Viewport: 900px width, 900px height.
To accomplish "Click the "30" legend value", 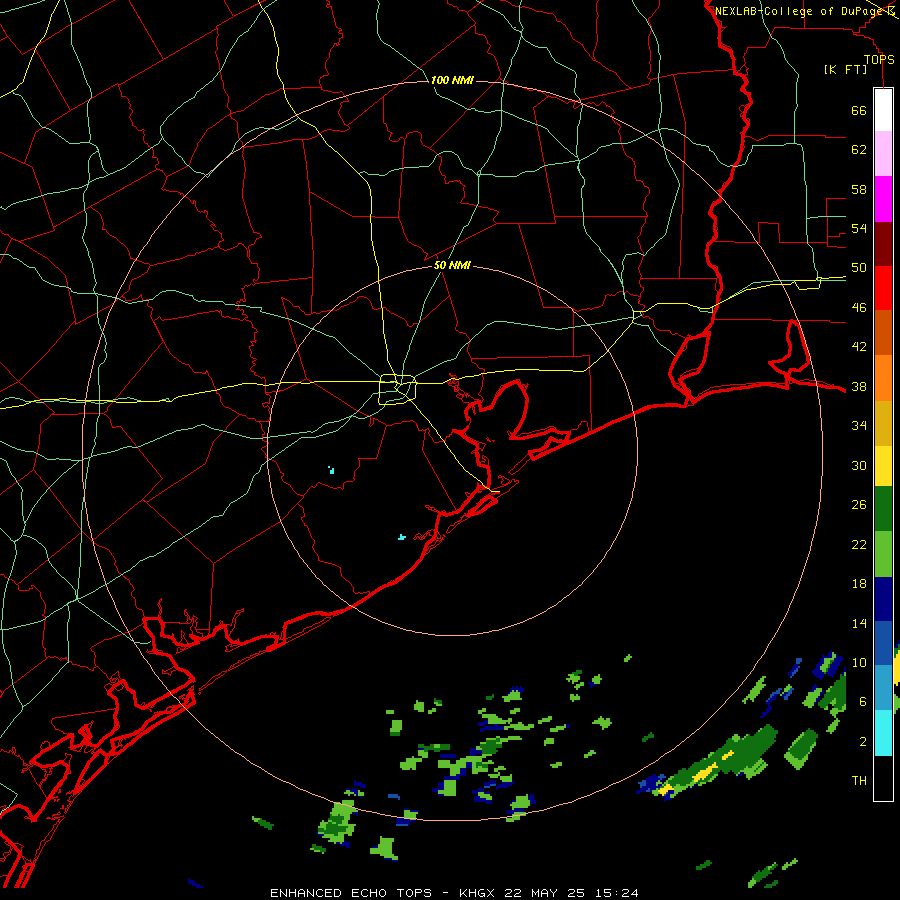I will click(859, 465).
